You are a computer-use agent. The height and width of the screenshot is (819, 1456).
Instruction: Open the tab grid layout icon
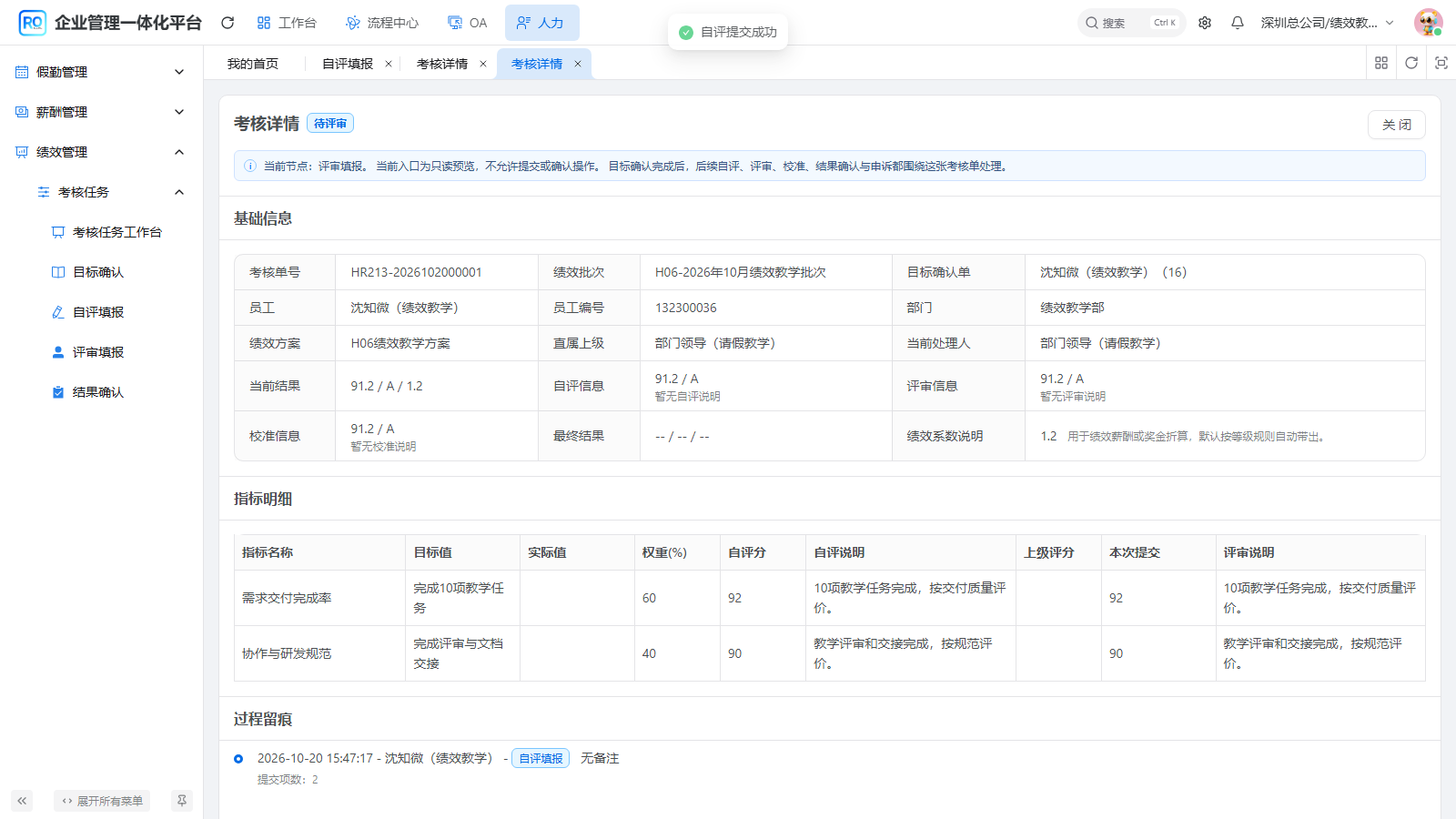[1381, 63]
